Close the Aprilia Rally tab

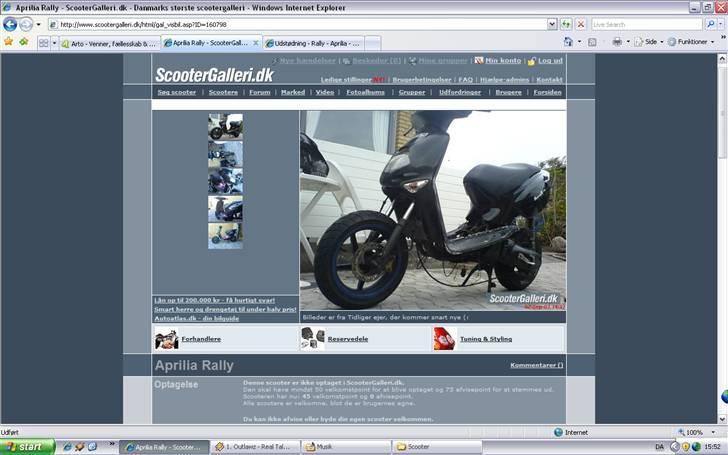pos(255,43)
